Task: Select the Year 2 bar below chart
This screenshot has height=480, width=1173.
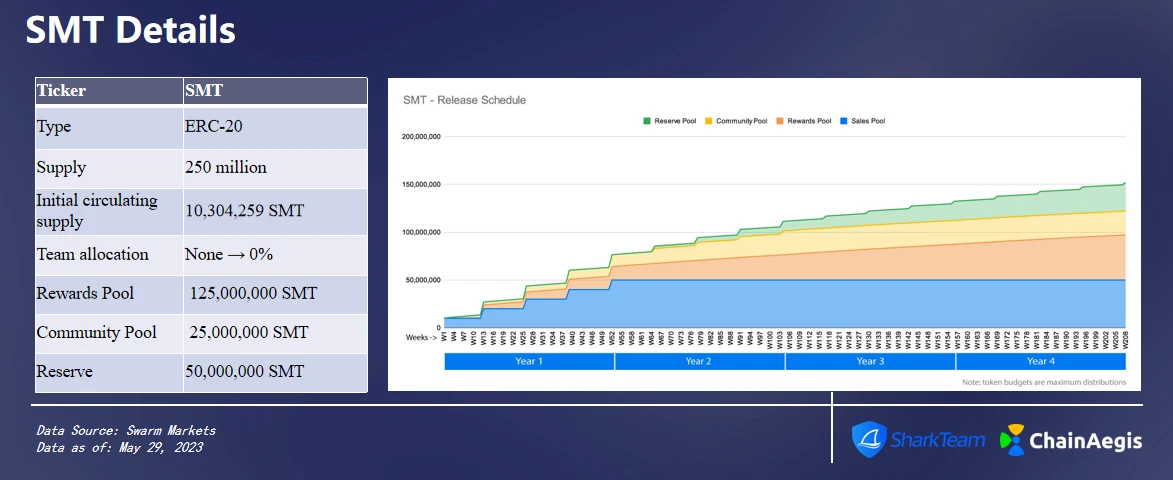Action: pos(700,361)
